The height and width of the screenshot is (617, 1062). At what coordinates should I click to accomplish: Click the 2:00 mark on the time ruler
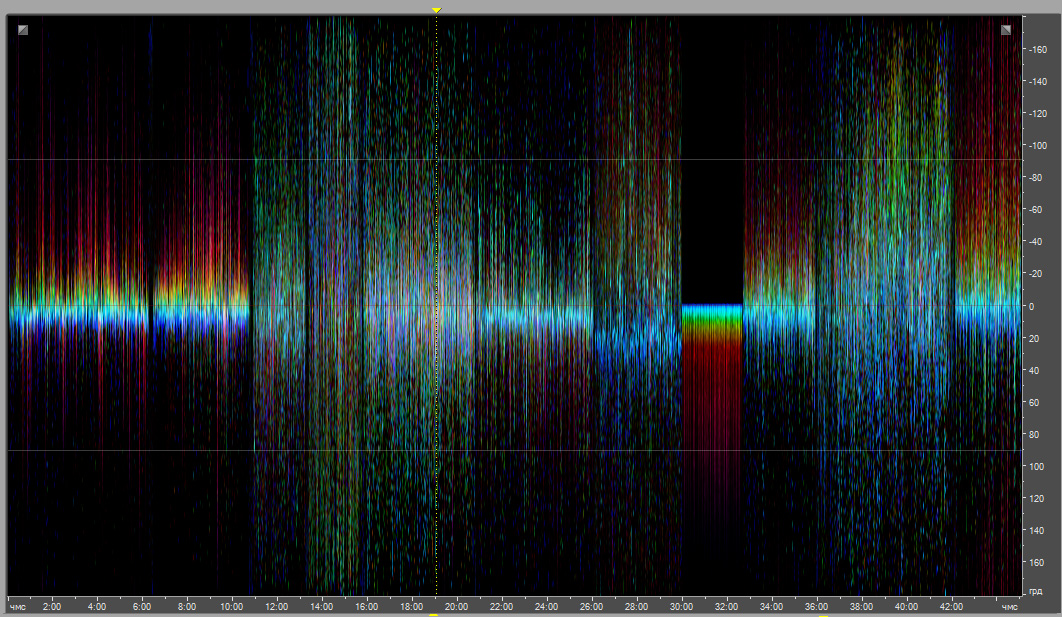point(52,606)
